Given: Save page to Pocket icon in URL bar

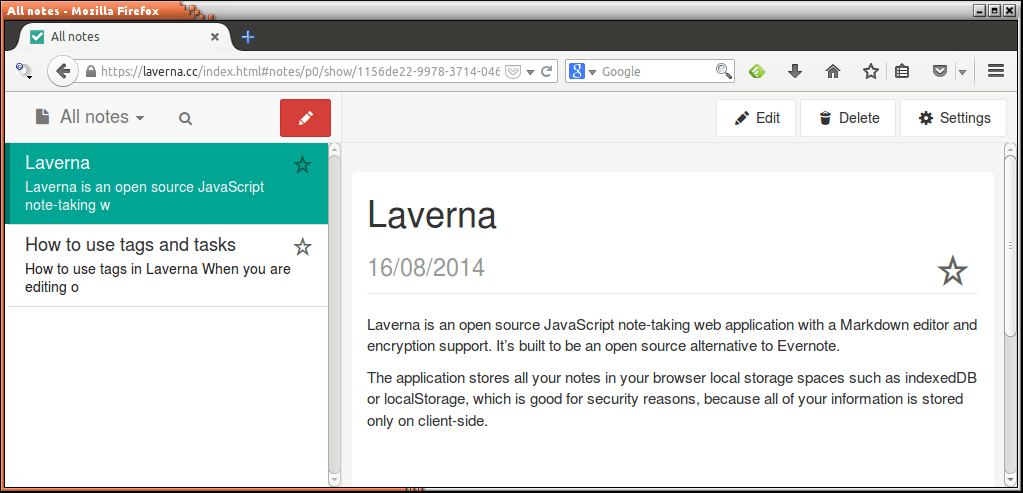Looking at the screenshot, I should [x=513, y=71].
